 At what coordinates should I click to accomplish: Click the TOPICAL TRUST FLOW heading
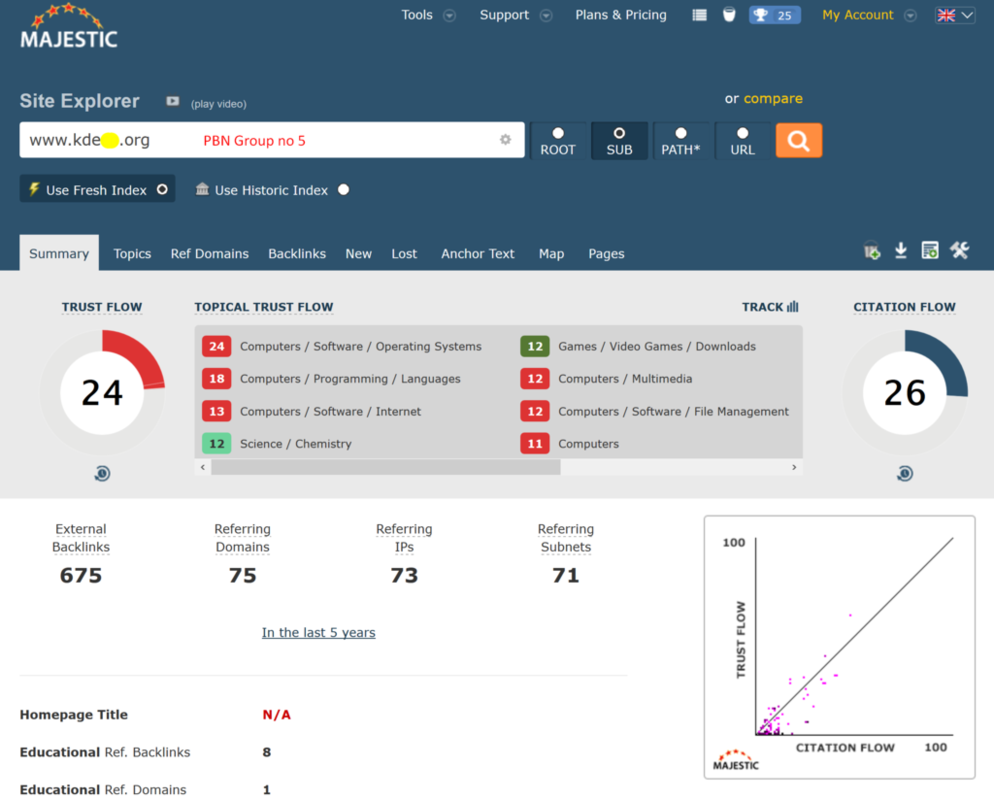point(264,307)
